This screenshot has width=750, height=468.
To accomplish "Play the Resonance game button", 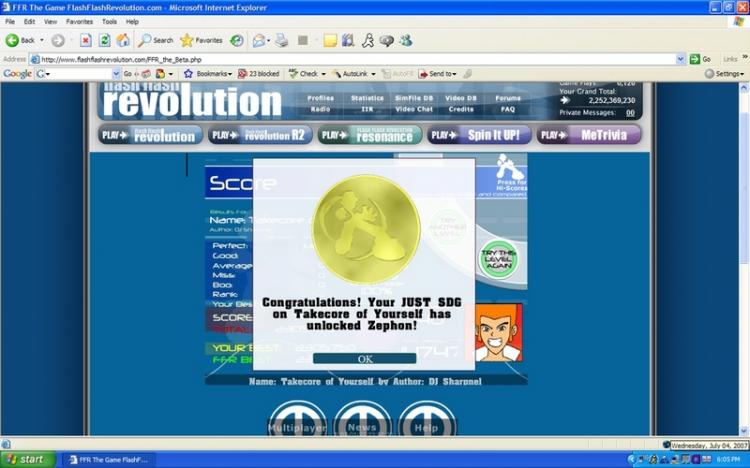I will (369, 135).
